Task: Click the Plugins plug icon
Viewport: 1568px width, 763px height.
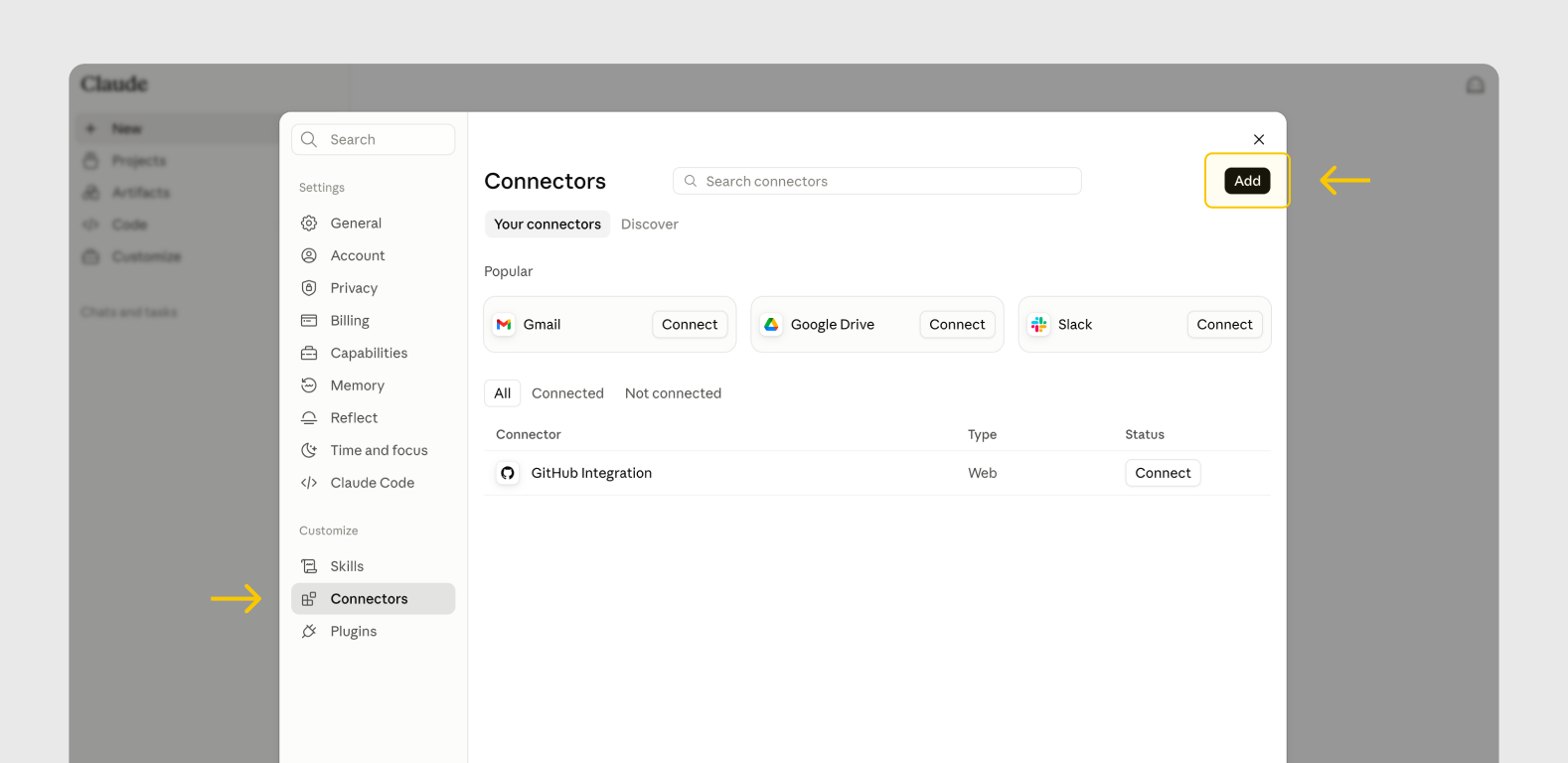Action: point(309,631)
